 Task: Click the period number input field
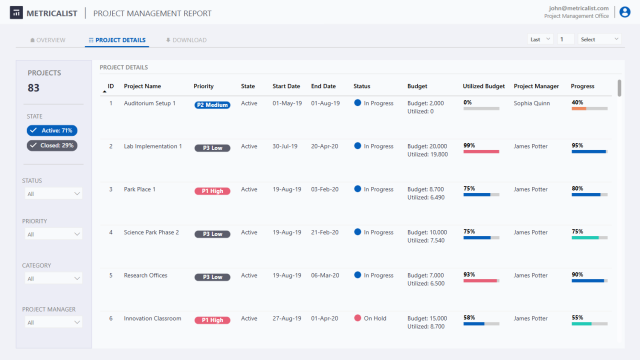(565, 39)
